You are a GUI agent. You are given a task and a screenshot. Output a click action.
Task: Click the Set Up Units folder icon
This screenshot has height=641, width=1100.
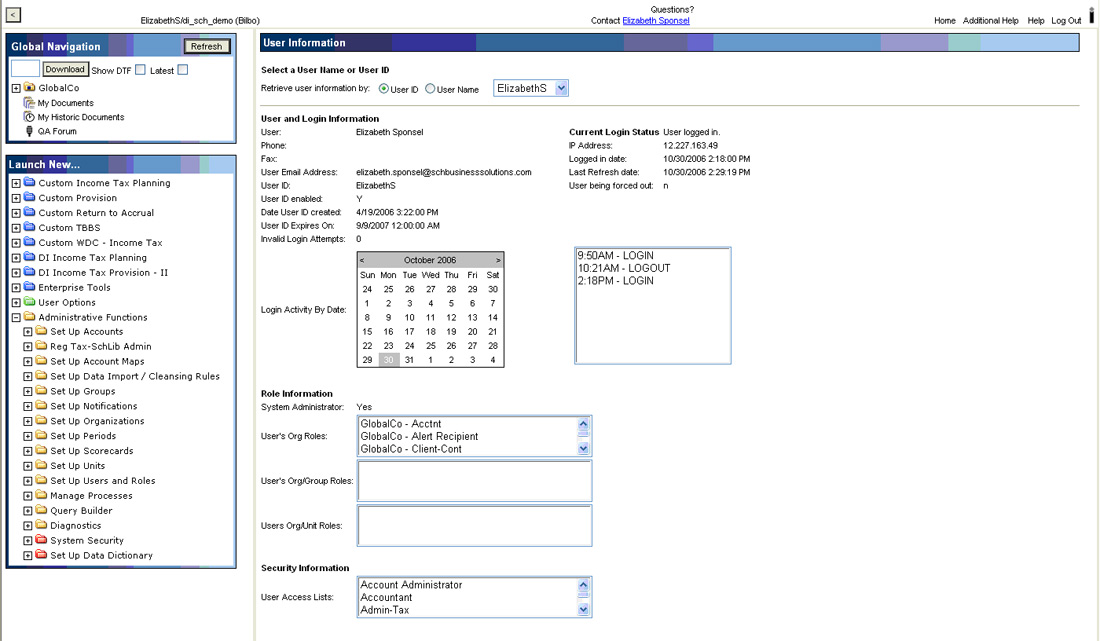click(41, 465)
